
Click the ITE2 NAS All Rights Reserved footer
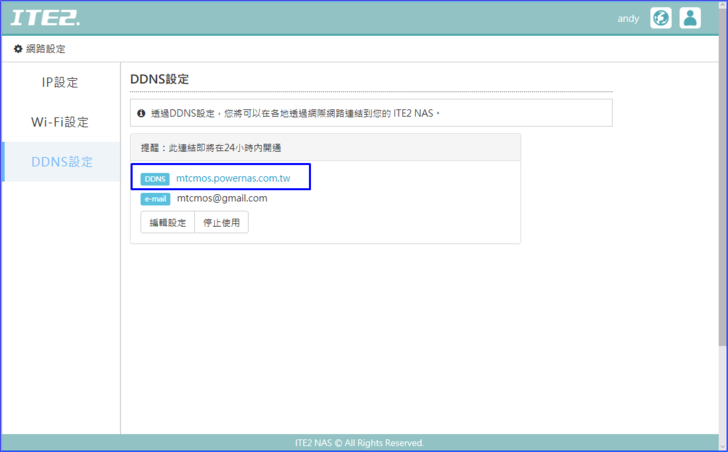(x=359, y=443)
